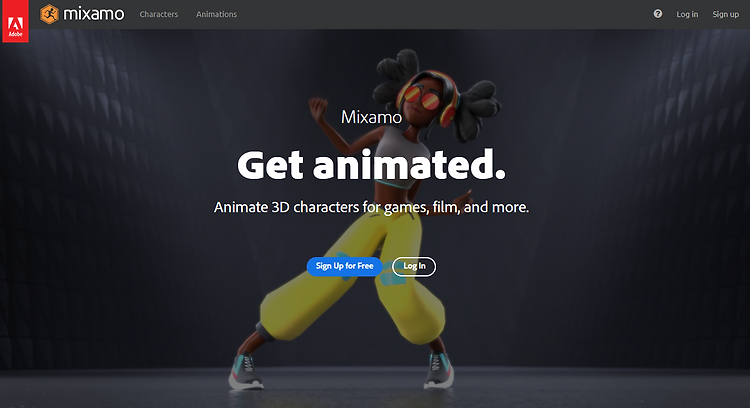Click the Sign Up for Free button

344,266
